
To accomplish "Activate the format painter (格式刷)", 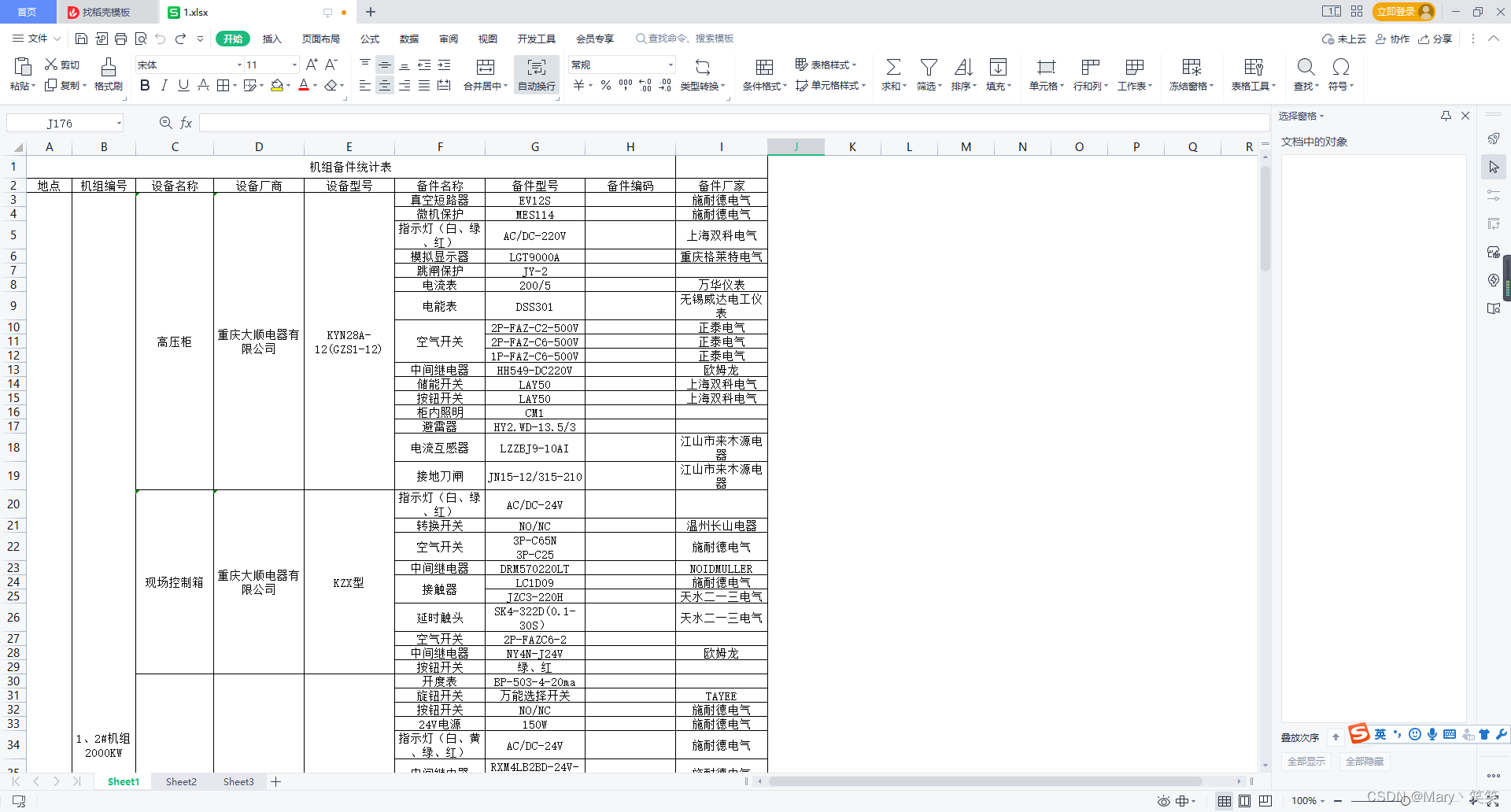I will pyautogui.click(x=108, y=75).
